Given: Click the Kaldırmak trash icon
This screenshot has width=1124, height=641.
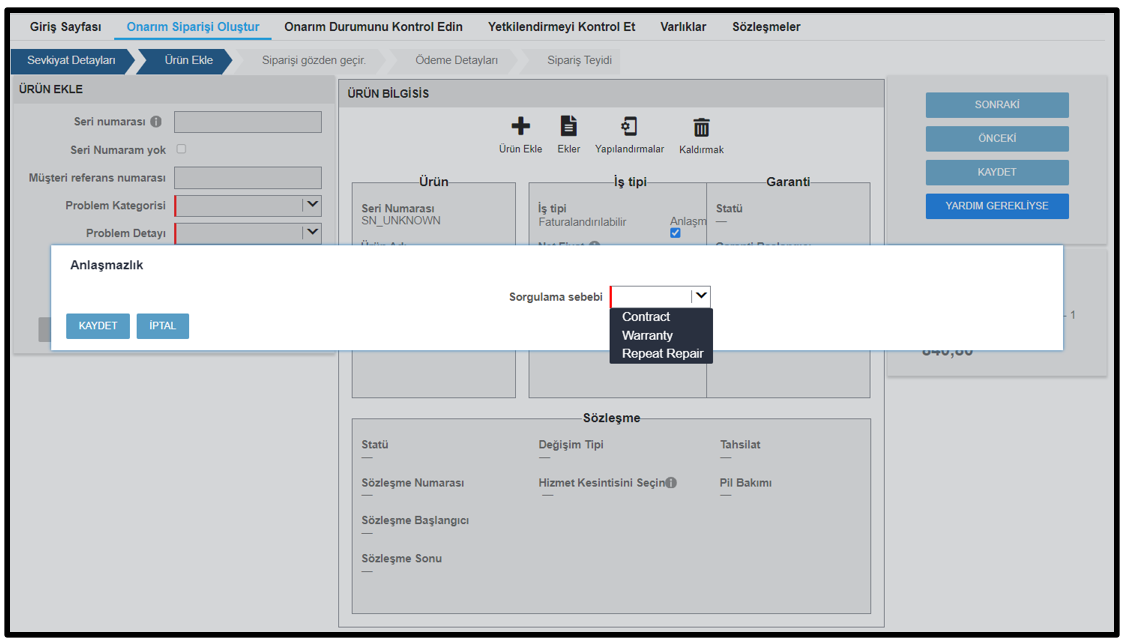Looking at the screenshot, I should (x=701, y=128).
